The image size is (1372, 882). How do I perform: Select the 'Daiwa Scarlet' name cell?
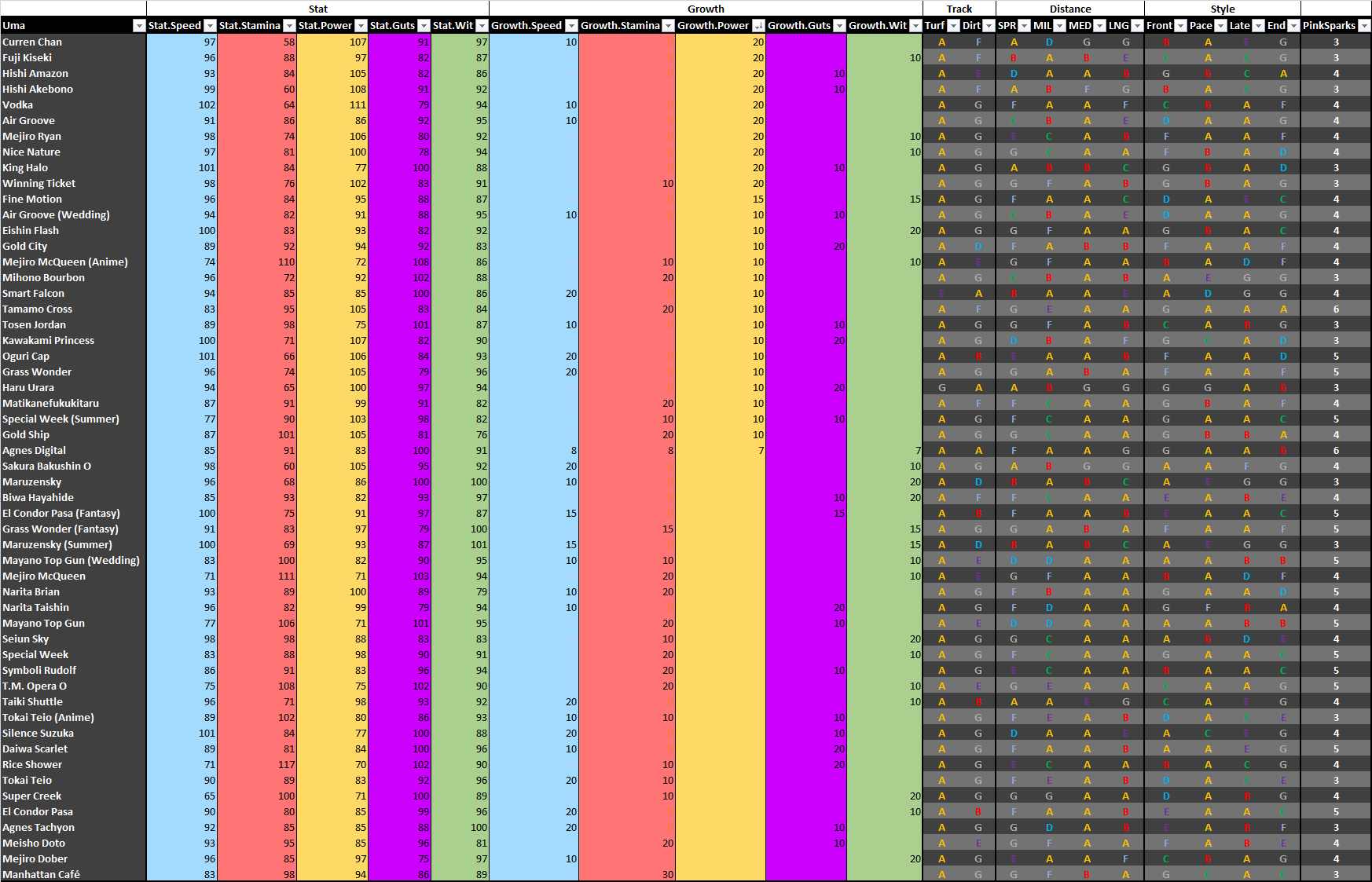73,748
